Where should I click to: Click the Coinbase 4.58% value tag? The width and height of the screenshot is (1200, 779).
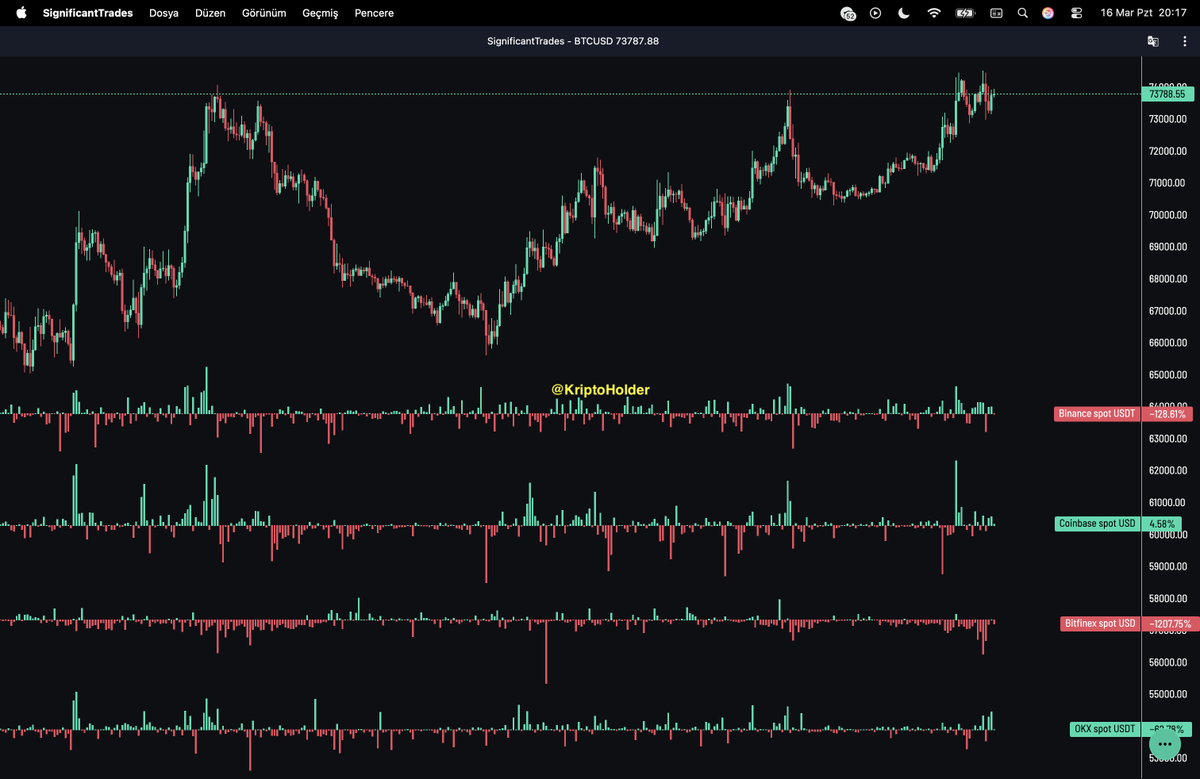[x=1162, y=523]
